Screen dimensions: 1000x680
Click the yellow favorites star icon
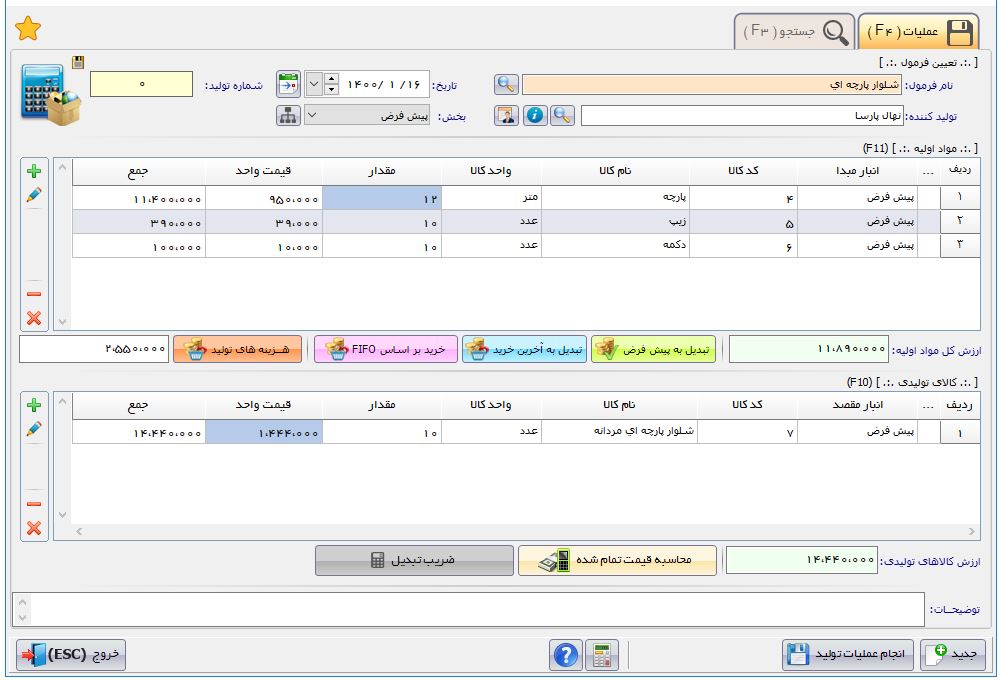click(x=28, y=29)
